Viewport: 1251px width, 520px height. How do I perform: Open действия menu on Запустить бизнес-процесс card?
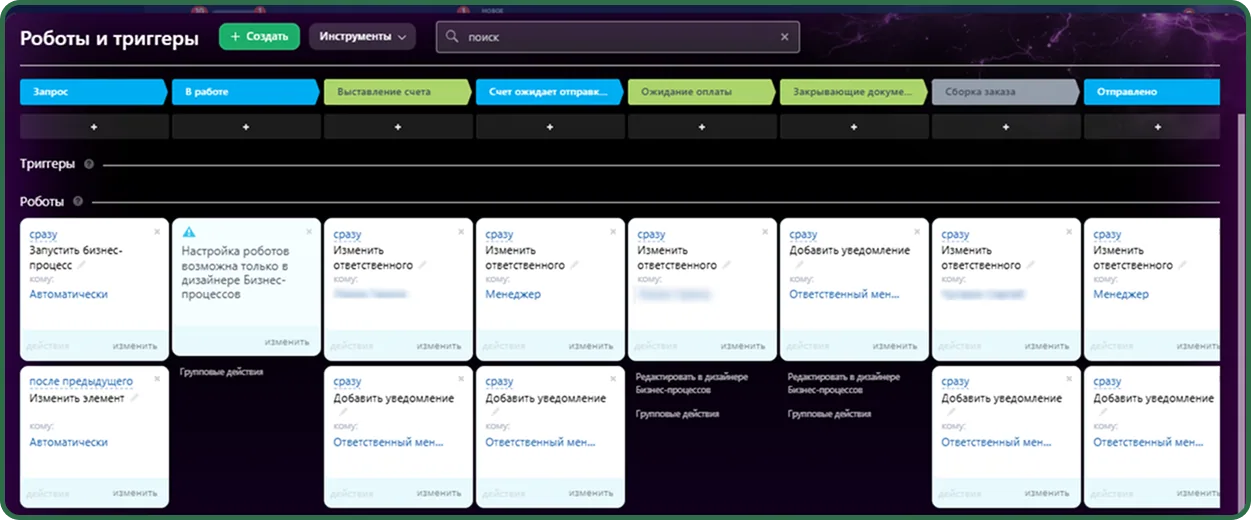click(48, 346)
